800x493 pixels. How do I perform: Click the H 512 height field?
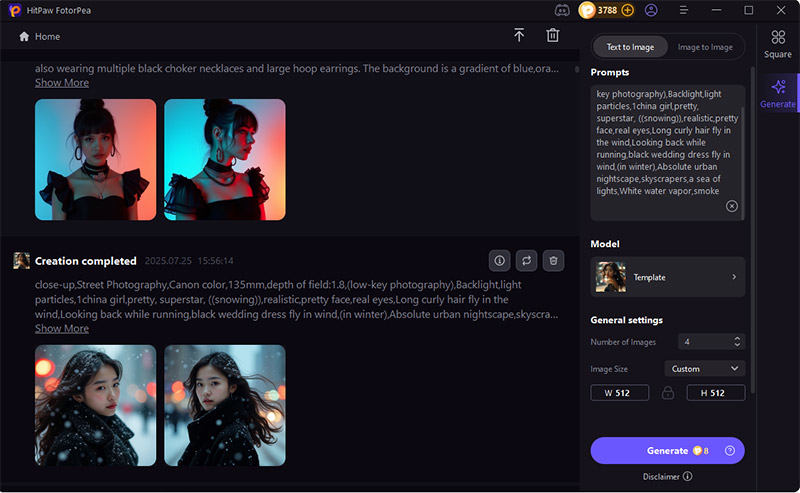pos(716,393)
